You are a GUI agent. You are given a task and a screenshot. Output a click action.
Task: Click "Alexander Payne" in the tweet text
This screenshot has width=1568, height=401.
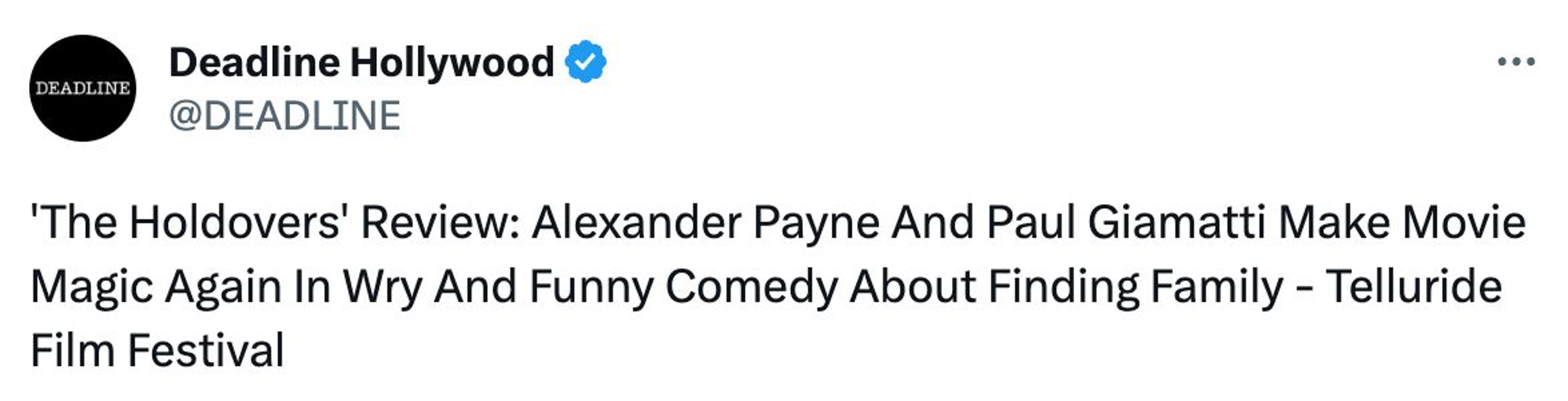[x=706, y=222]
